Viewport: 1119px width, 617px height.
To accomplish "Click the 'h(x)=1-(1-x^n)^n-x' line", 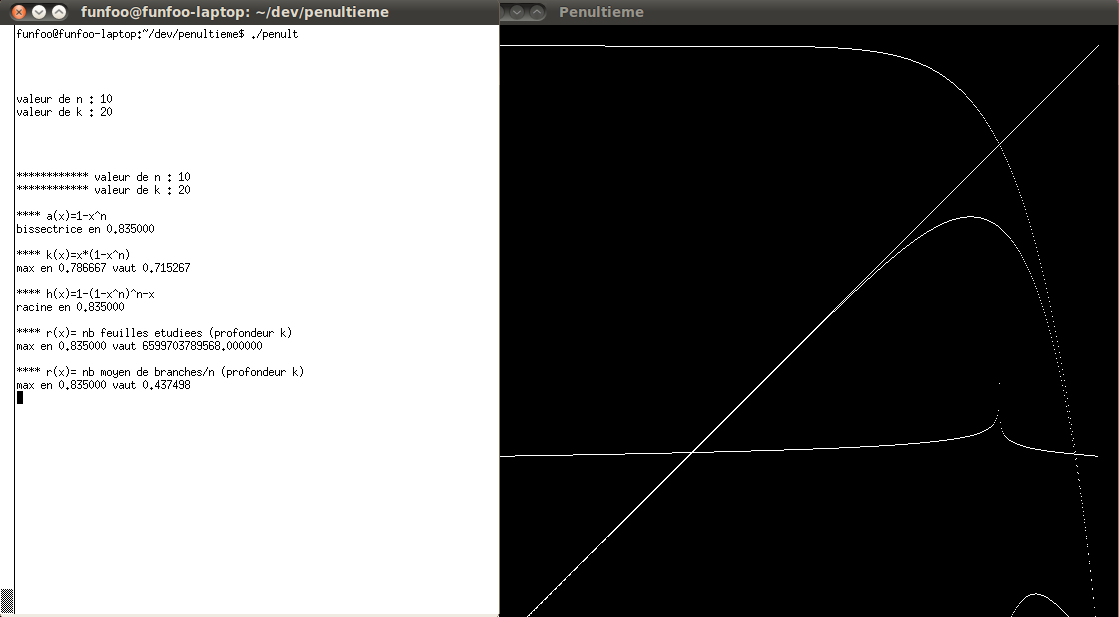I will click(85, 294).
